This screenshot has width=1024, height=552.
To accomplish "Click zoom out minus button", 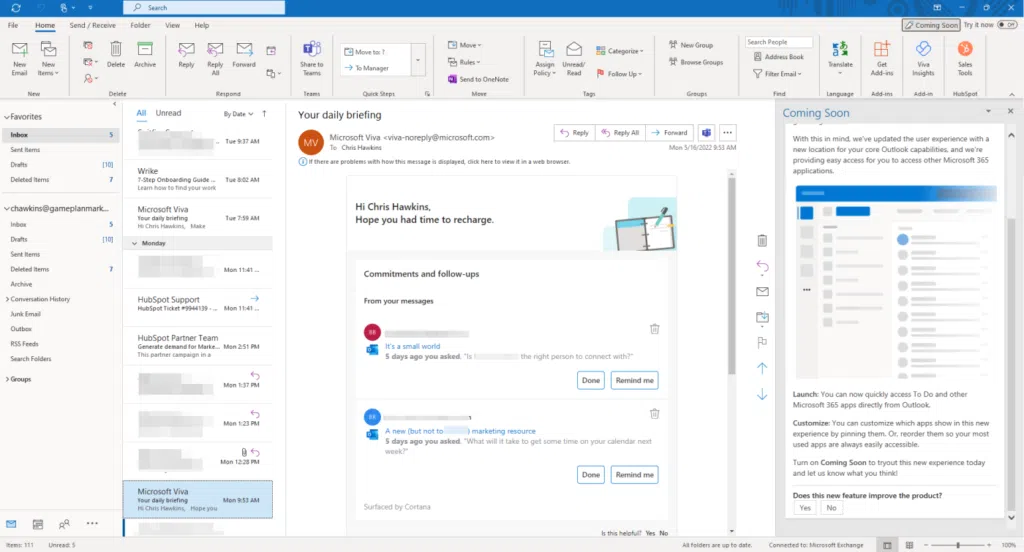I will pos(925,545).
